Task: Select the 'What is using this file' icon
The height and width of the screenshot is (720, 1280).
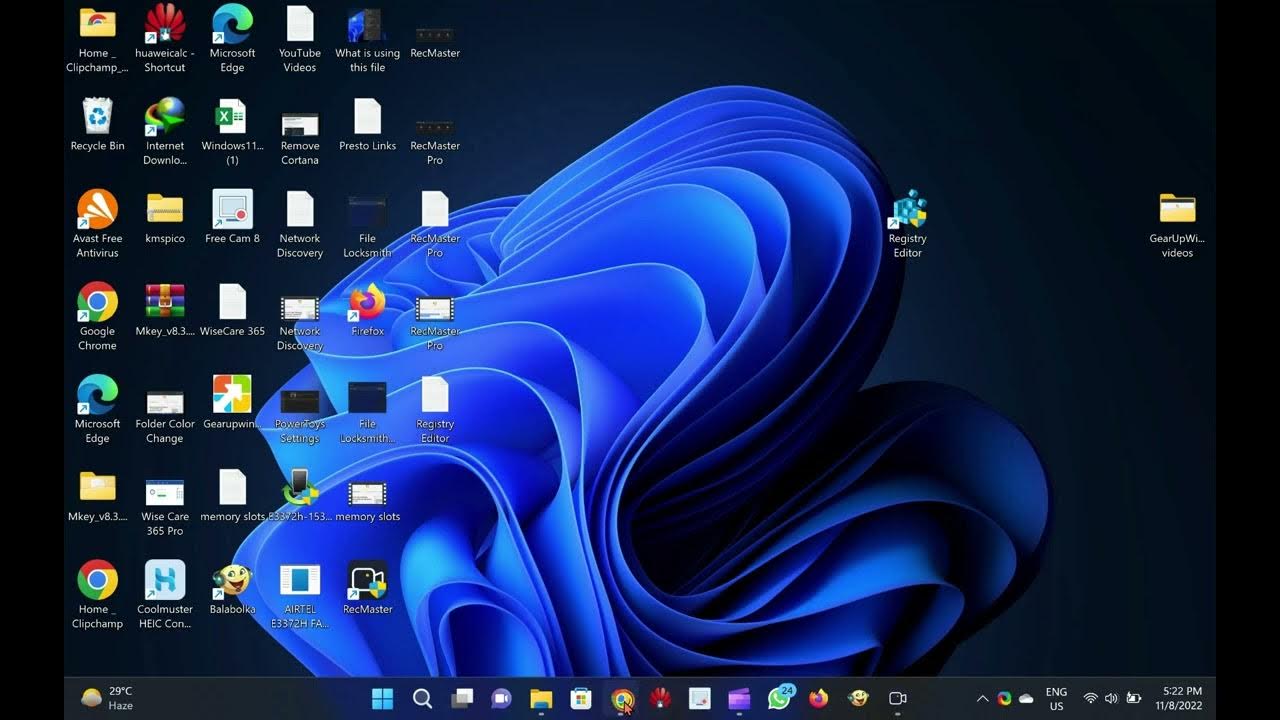Action: (x=367, y=38)
